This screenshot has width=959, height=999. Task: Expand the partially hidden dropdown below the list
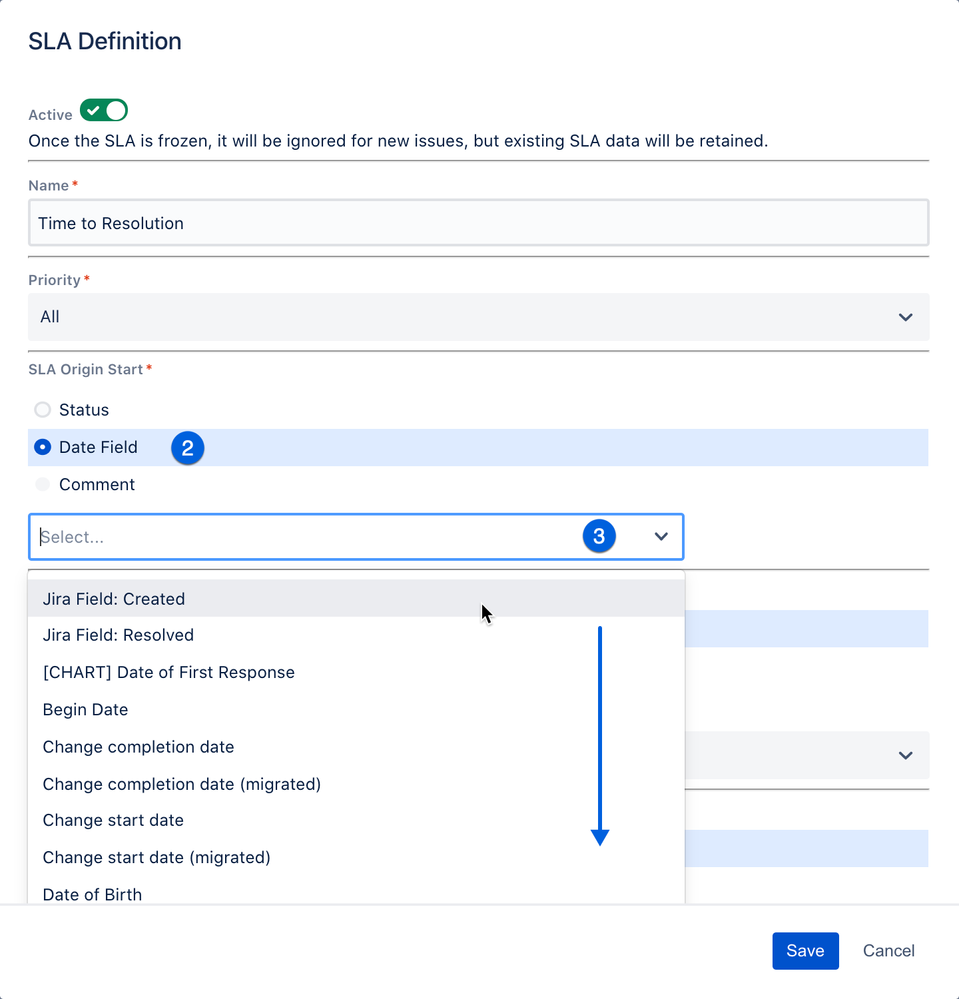[905, 755]
